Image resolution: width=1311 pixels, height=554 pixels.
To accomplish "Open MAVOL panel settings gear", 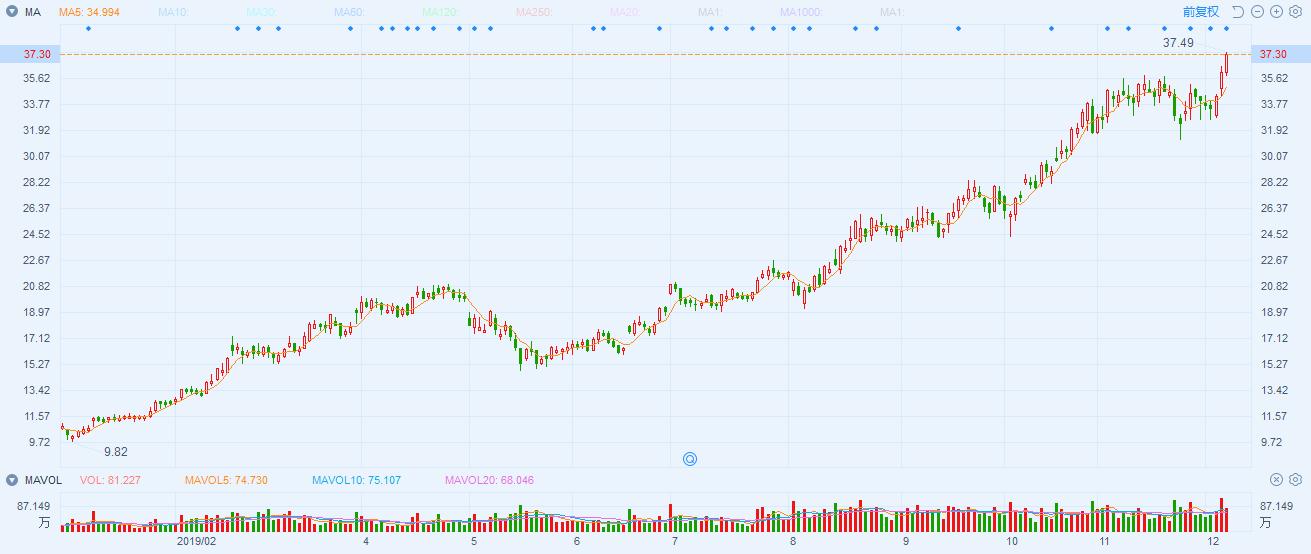I will pyautogui.click(x=1295, y=480).
